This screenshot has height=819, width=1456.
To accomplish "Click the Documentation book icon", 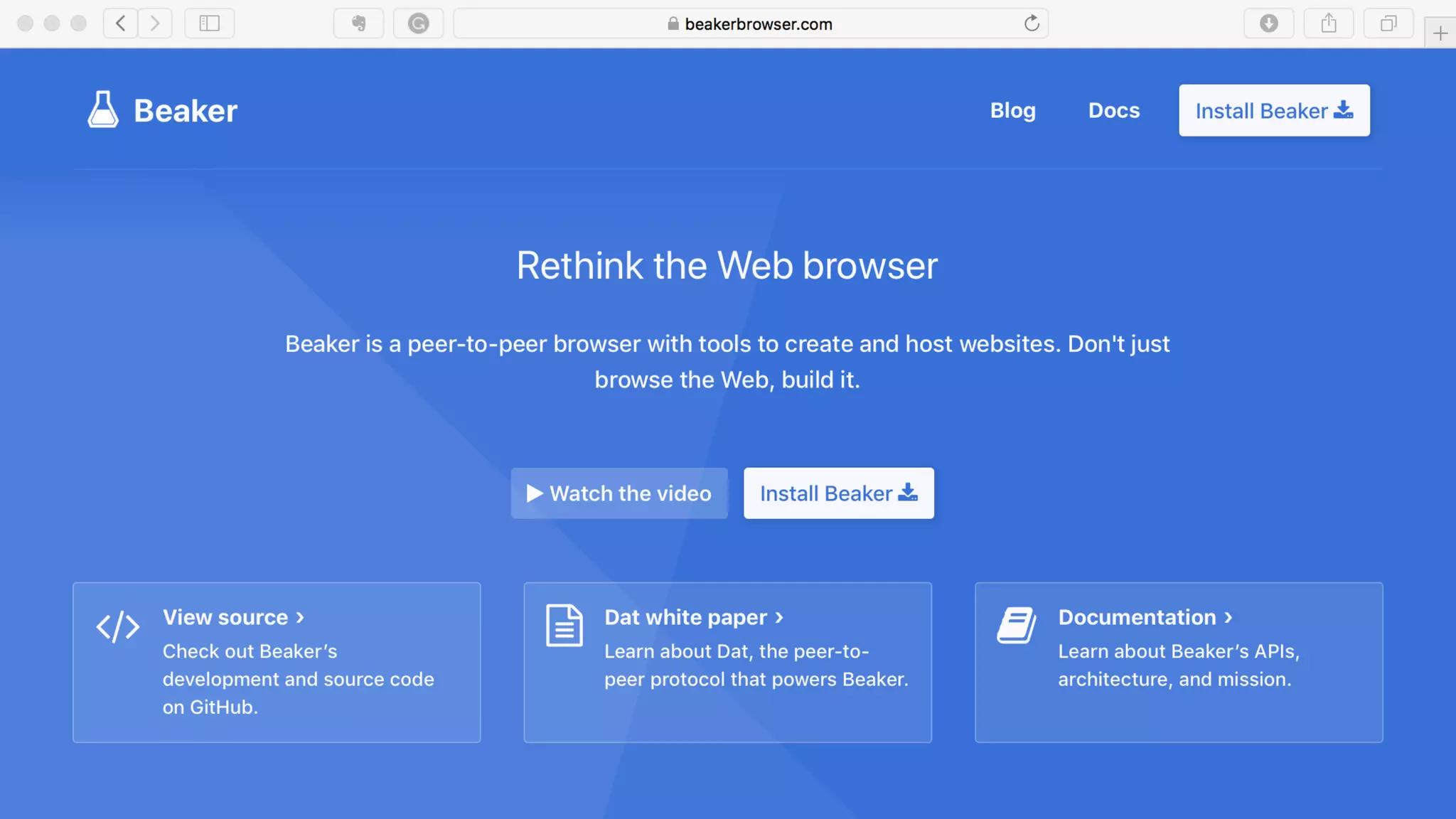I will pos(1016,625).
